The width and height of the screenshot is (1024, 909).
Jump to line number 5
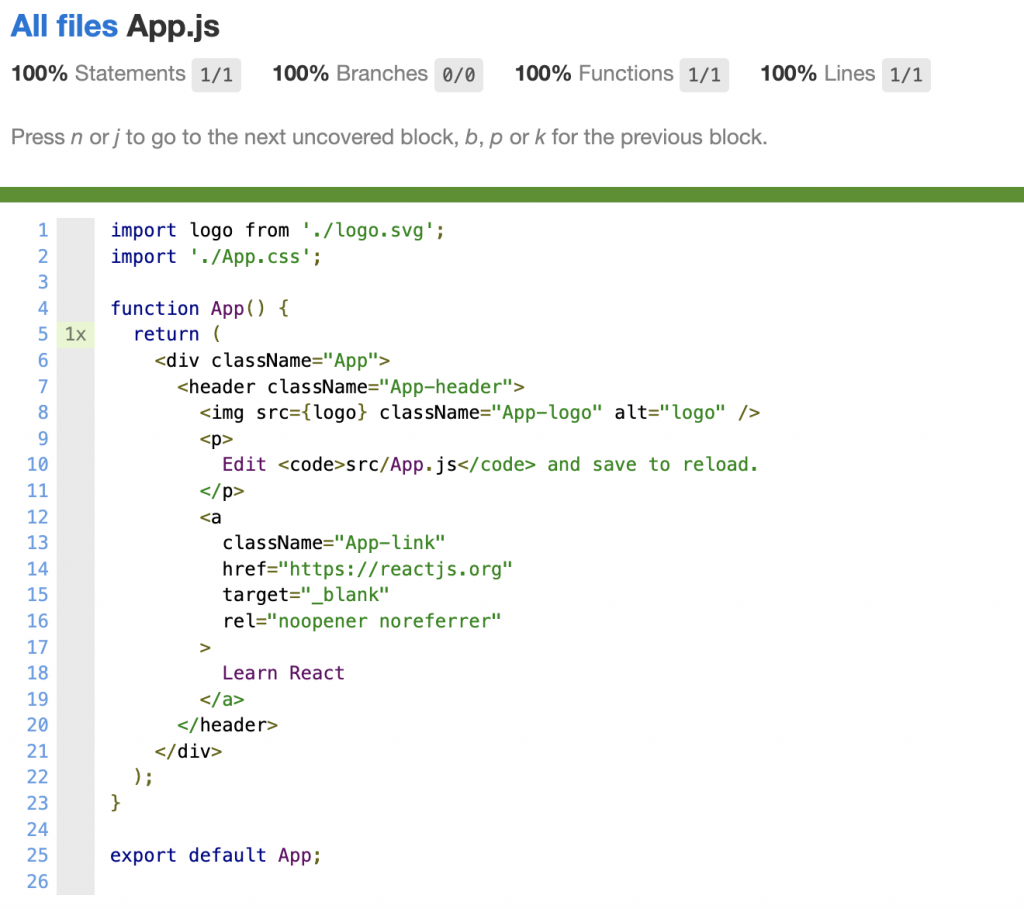(42, 334)
